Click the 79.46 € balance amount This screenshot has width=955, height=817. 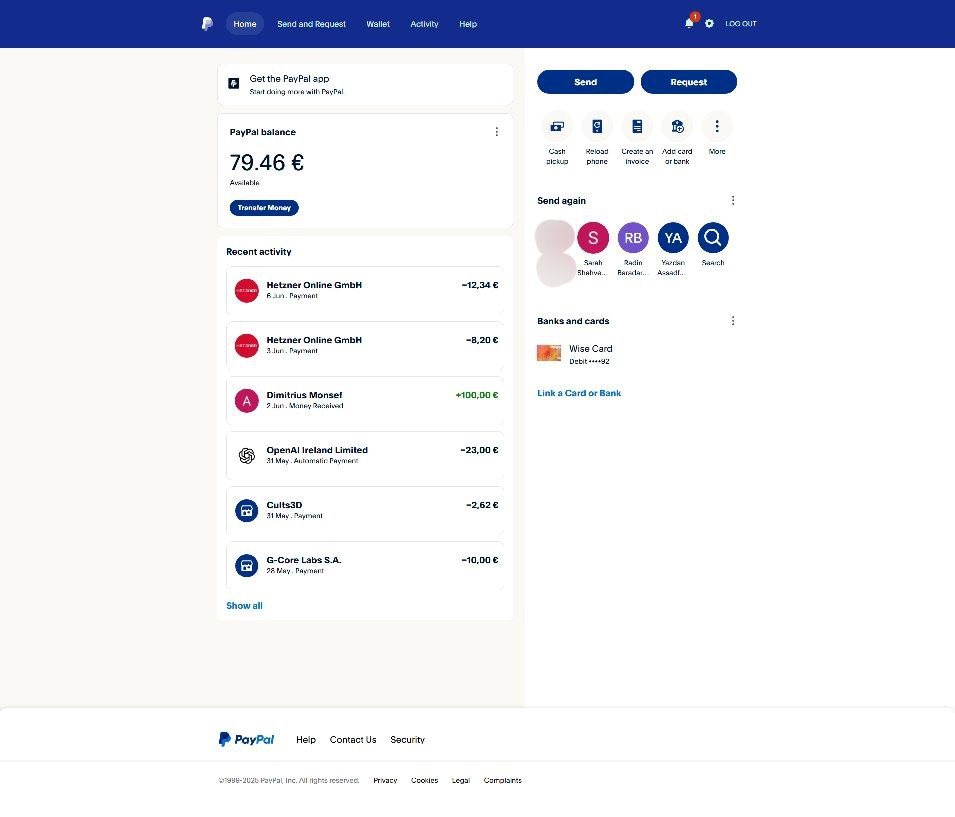pyautogui.click(x=267, y=163)
